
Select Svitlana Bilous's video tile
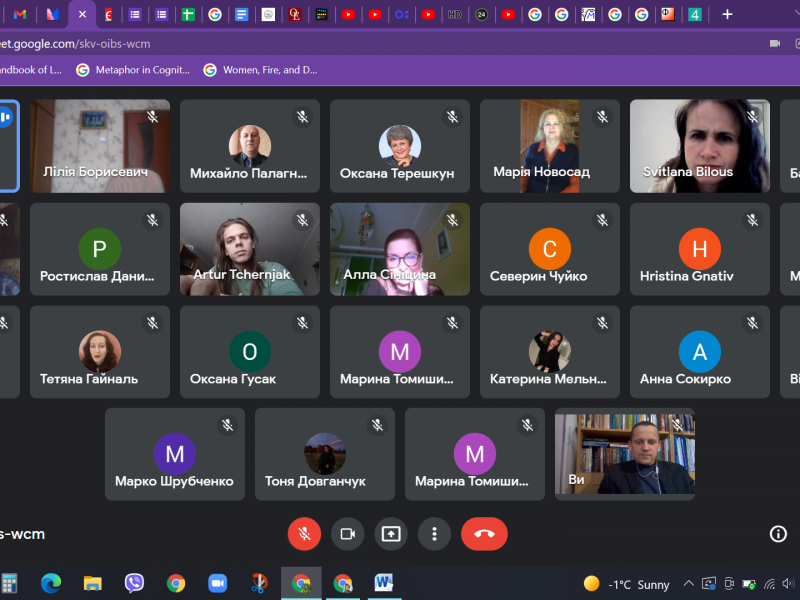[x=700, y=145]
